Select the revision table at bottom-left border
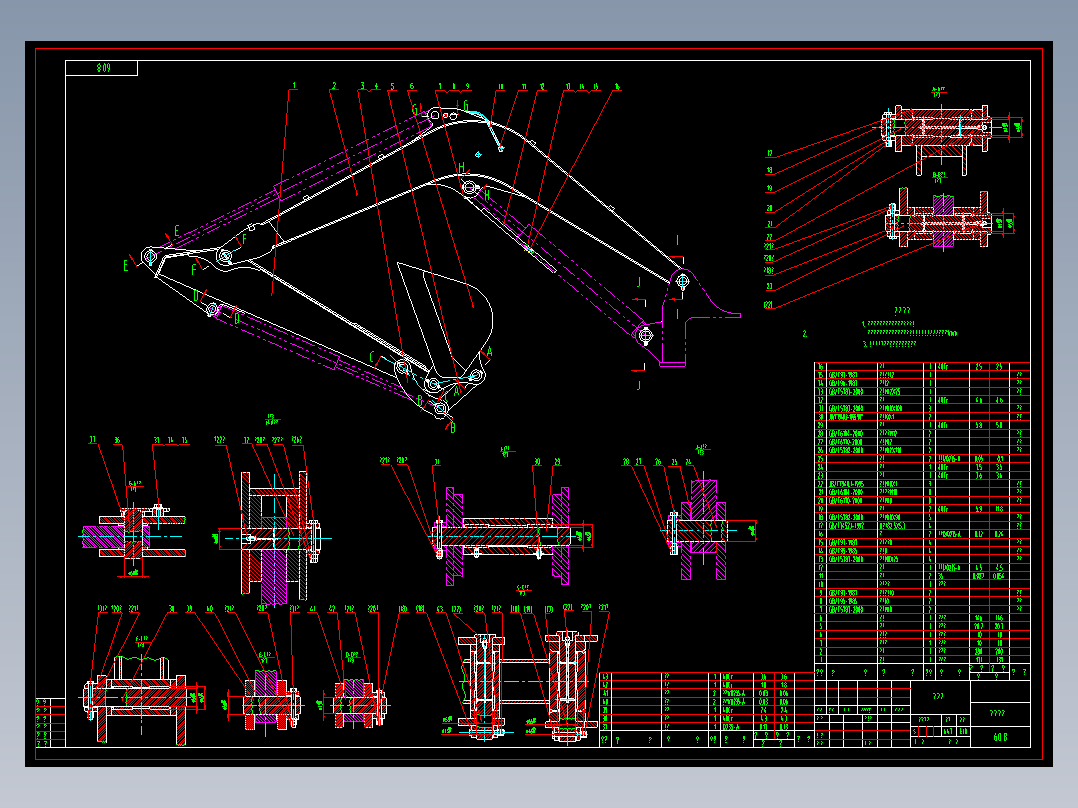Screen dimensions: 1078x808 (x=50, y=722)
